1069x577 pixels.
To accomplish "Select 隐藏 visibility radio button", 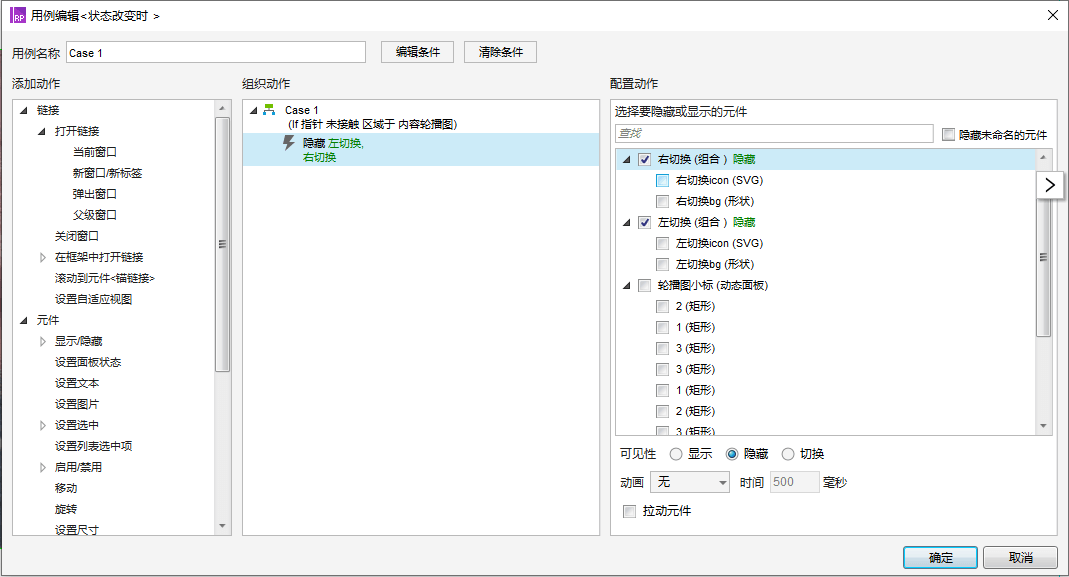I will point(732,454).
